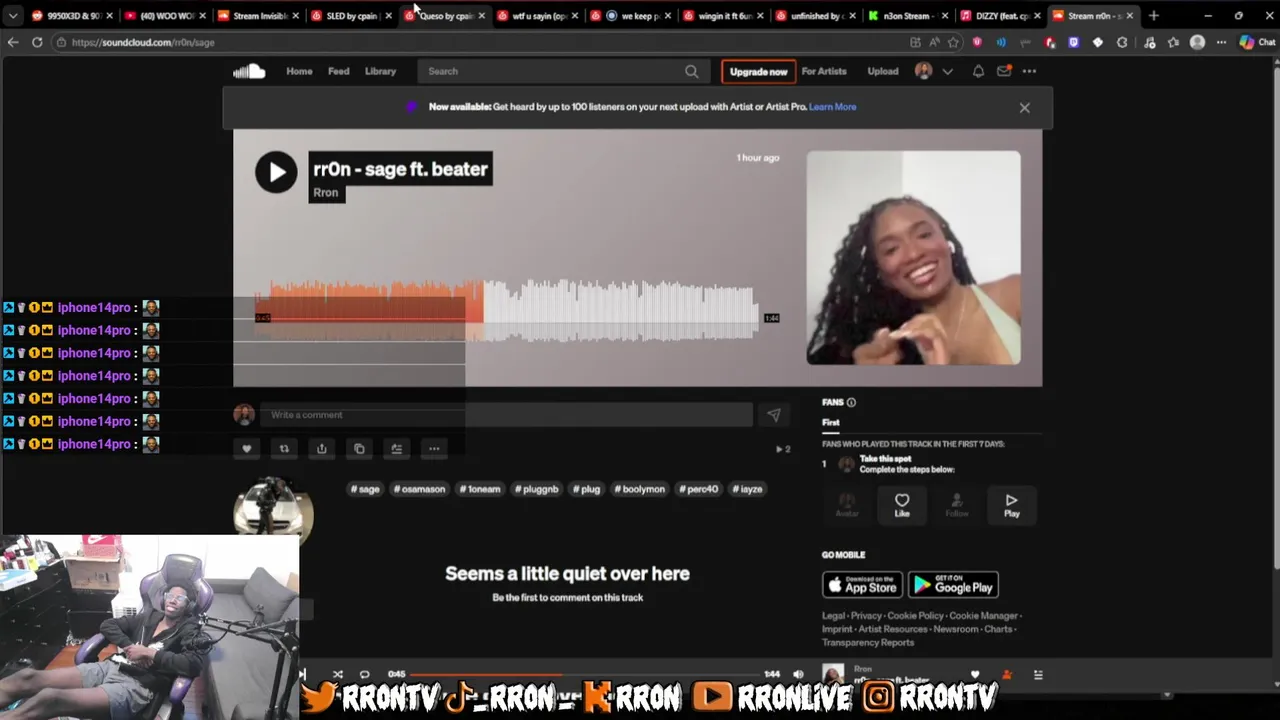Switch to SLED by cpain browser tab
This screenshot has width=1280, height=720.
349,16
